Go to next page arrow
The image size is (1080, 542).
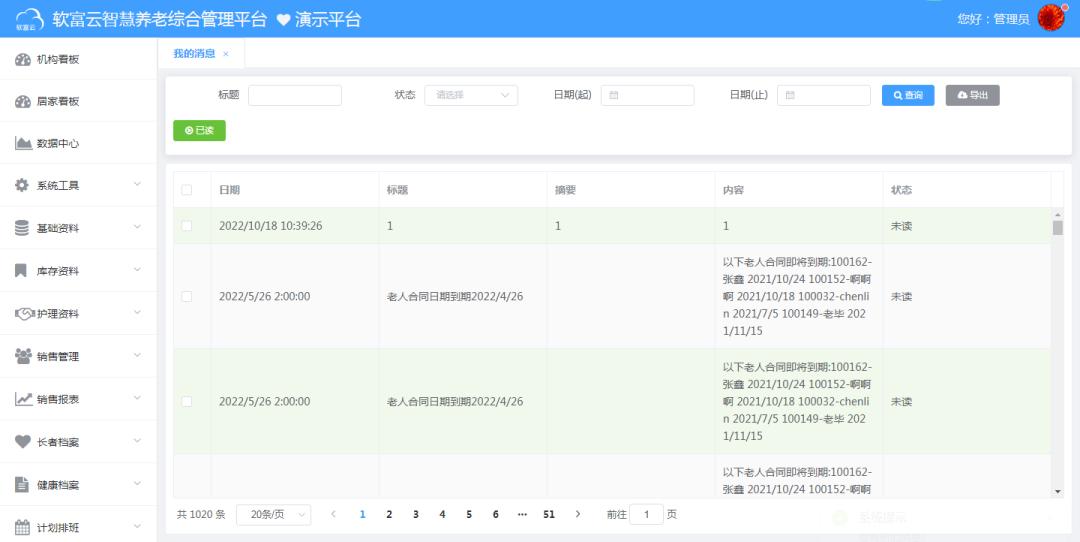[578, 514]
